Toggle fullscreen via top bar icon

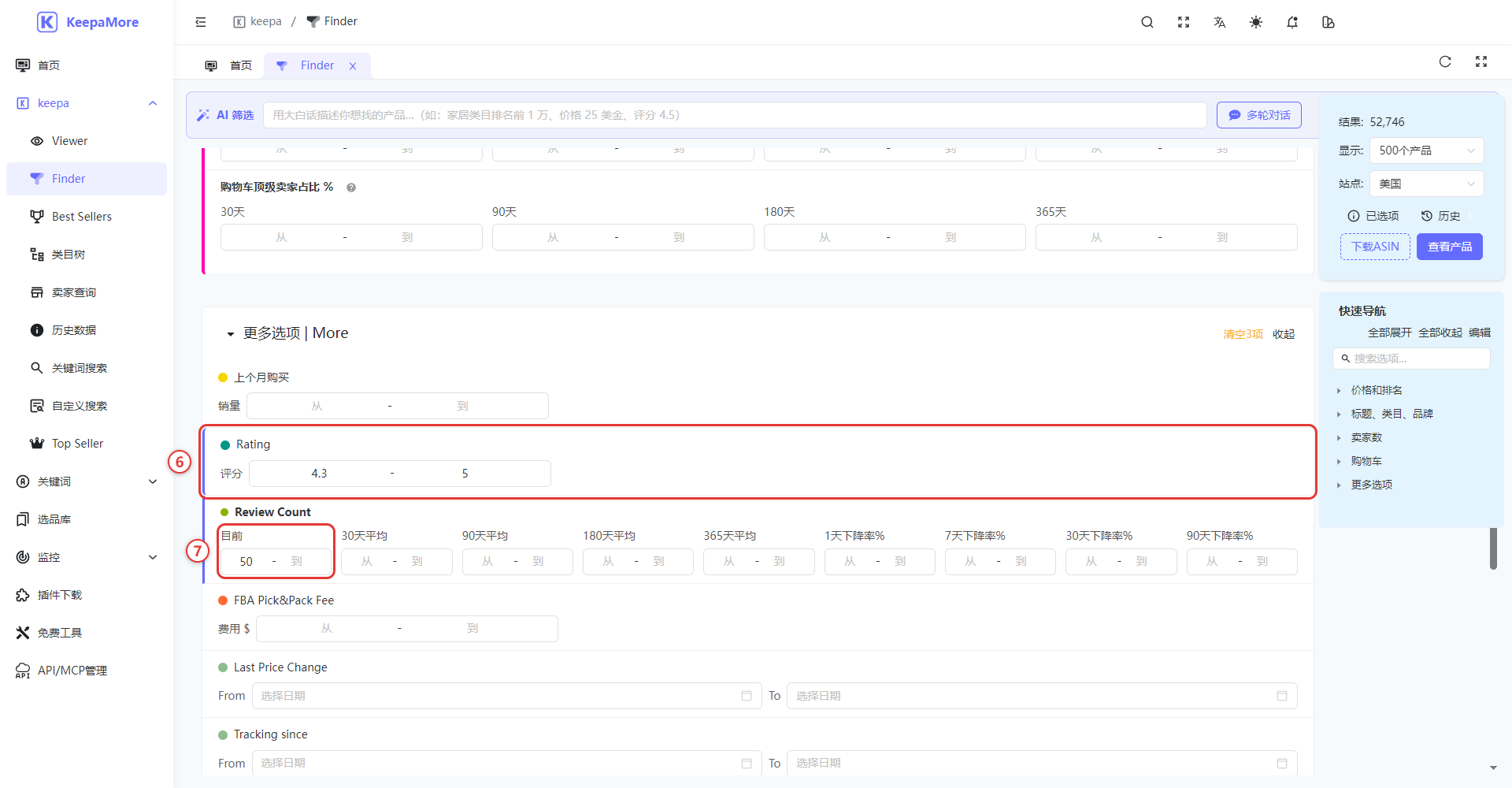click(1184, 22)
